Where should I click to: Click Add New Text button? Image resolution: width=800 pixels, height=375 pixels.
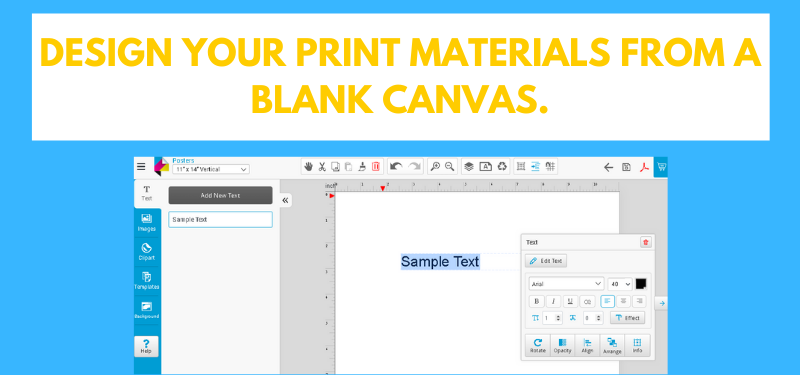click(220, 195)
